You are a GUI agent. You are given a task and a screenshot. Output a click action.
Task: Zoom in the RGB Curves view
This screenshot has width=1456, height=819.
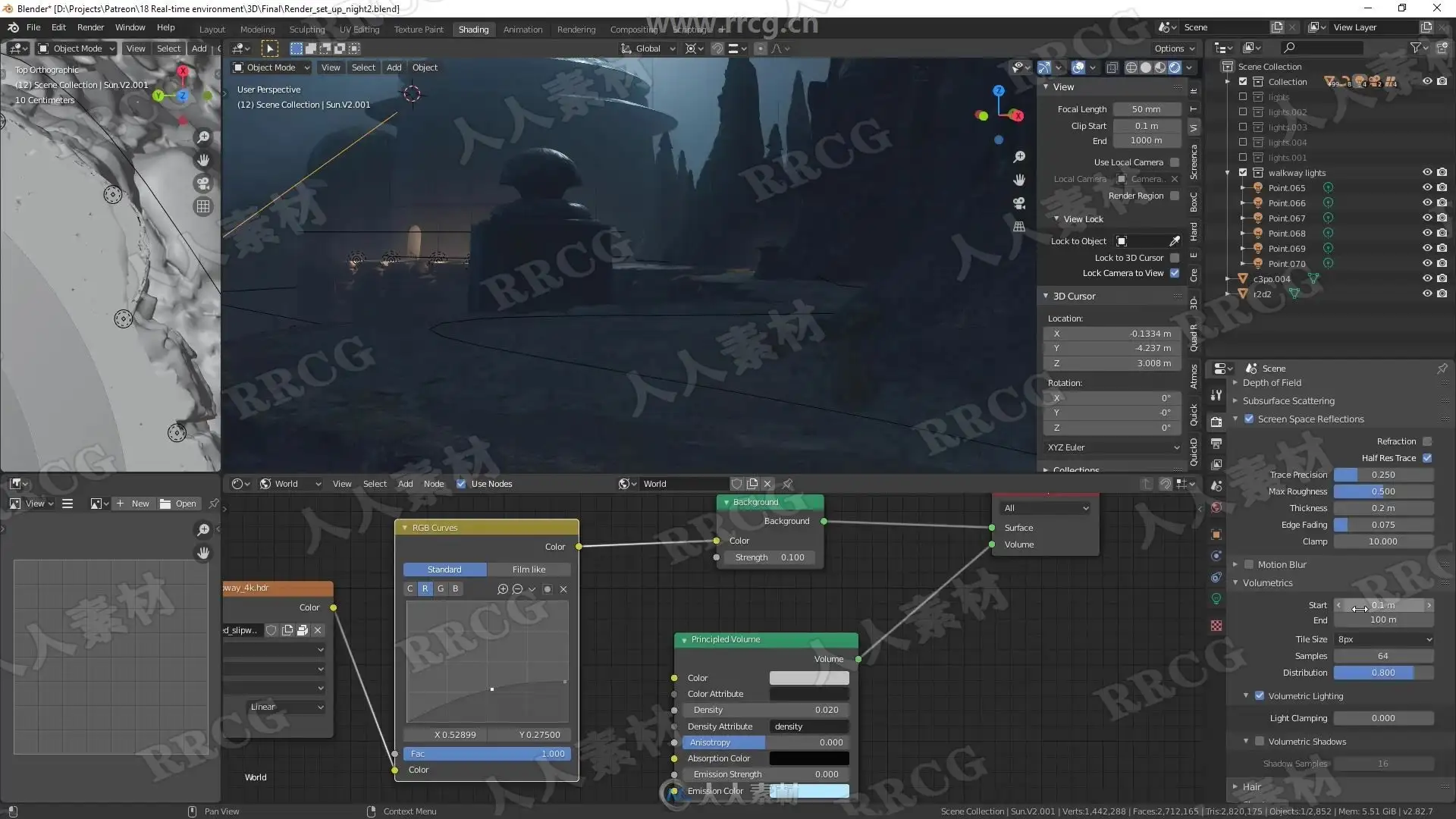point(502,589)
